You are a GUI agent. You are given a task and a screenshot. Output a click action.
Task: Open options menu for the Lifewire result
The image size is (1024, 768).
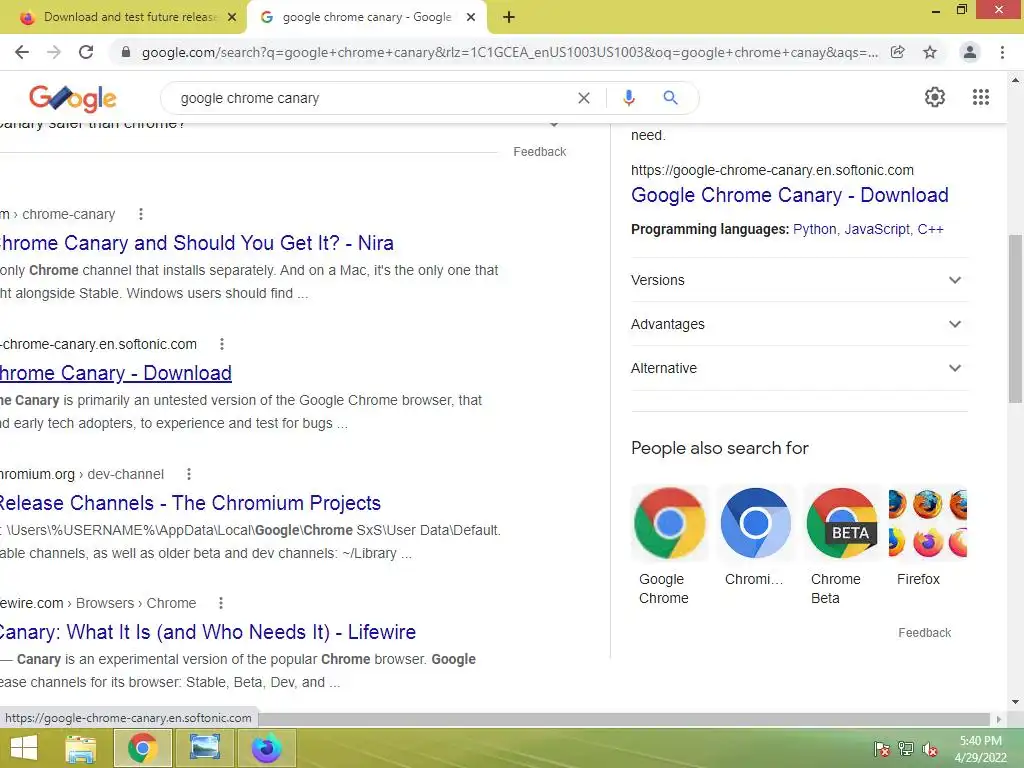pyautogui.click(x=221, y=603)
